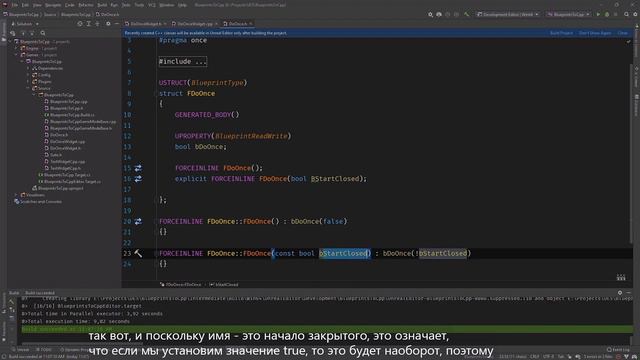The width and height of the screenshot is (640, 360).
Task: Click Don't Show Again in the notification bar
Action: click(x=595, y=33)
